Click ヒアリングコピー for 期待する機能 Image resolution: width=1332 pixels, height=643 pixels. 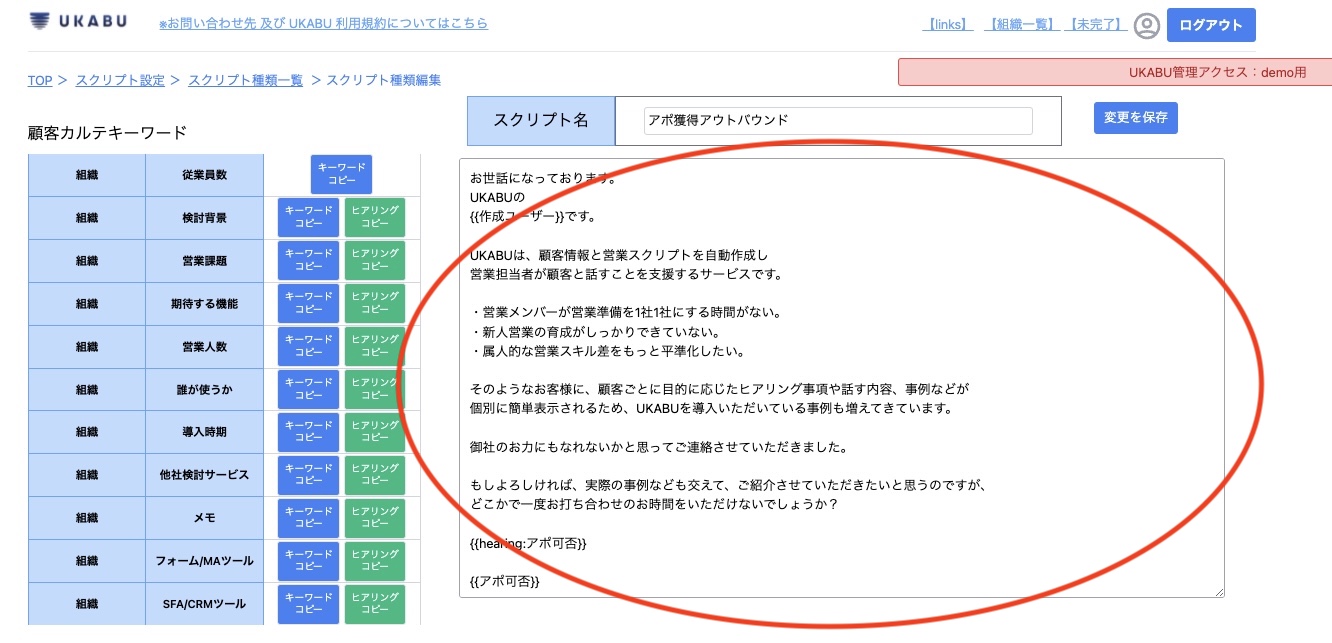(x=375, y=304)
